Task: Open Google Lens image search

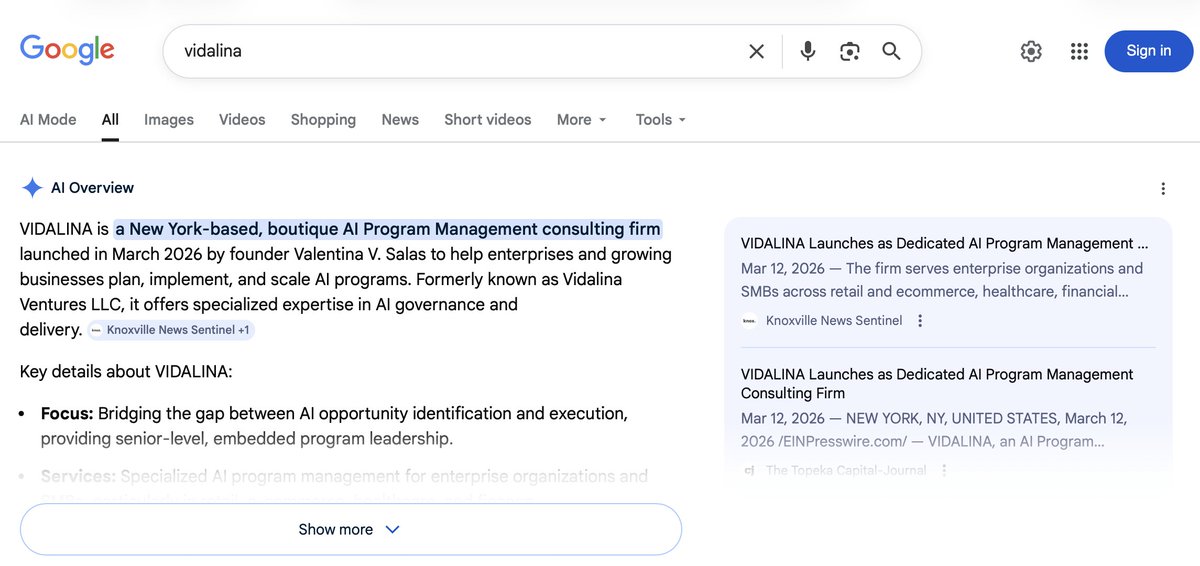Action: [850, 51]
